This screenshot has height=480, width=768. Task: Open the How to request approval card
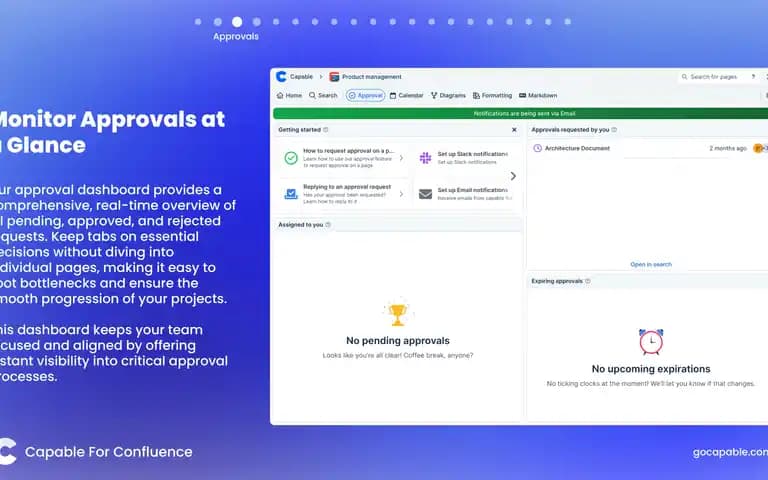click(344, 158)
